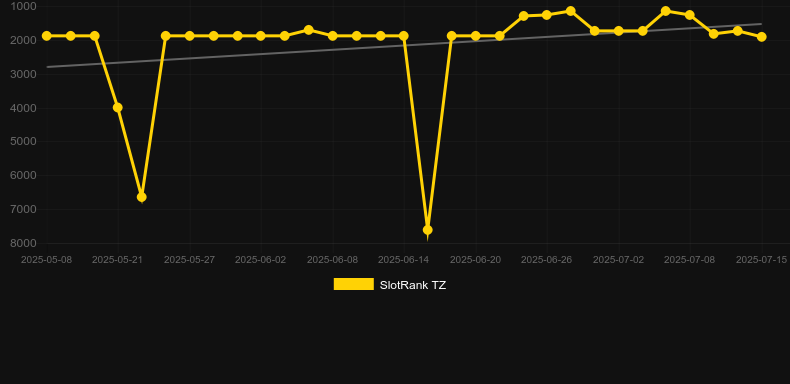Image resolution: width=790 pixels, height=384 pixels.
Task: Click the 6000 y-axis label
Action: point(23,175)
